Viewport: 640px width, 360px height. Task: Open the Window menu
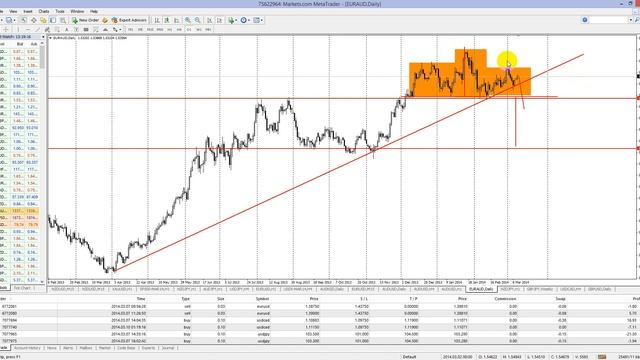(77, 11)
